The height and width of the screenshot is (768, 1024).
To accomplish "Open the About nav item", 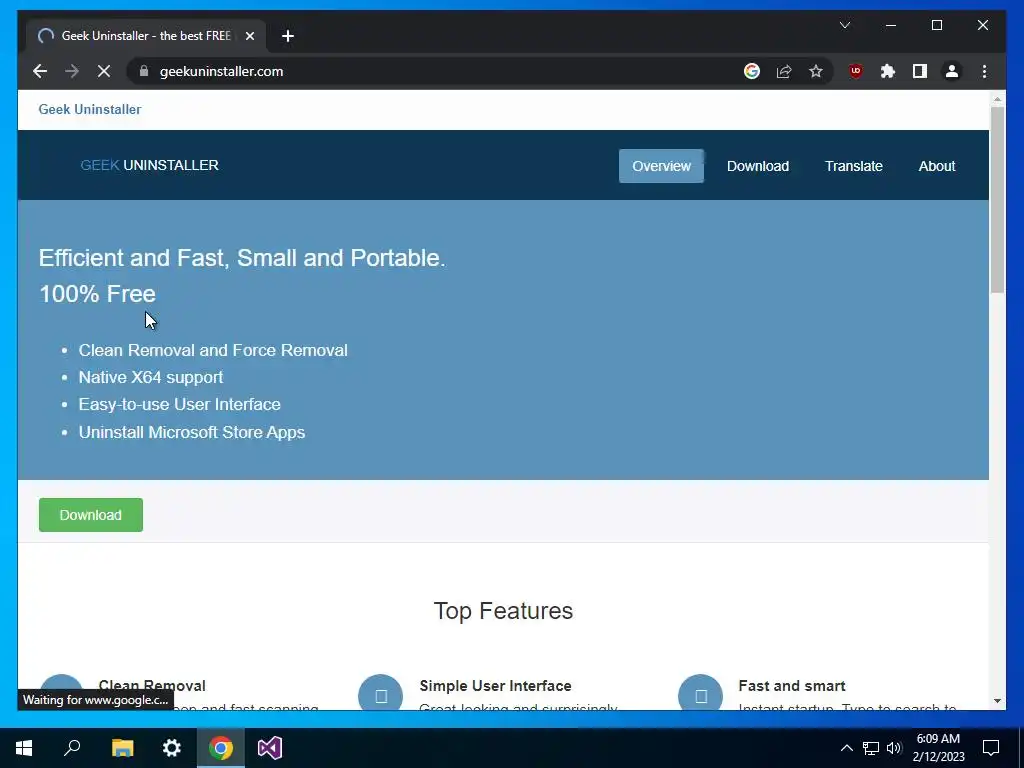I will point(936,166).
